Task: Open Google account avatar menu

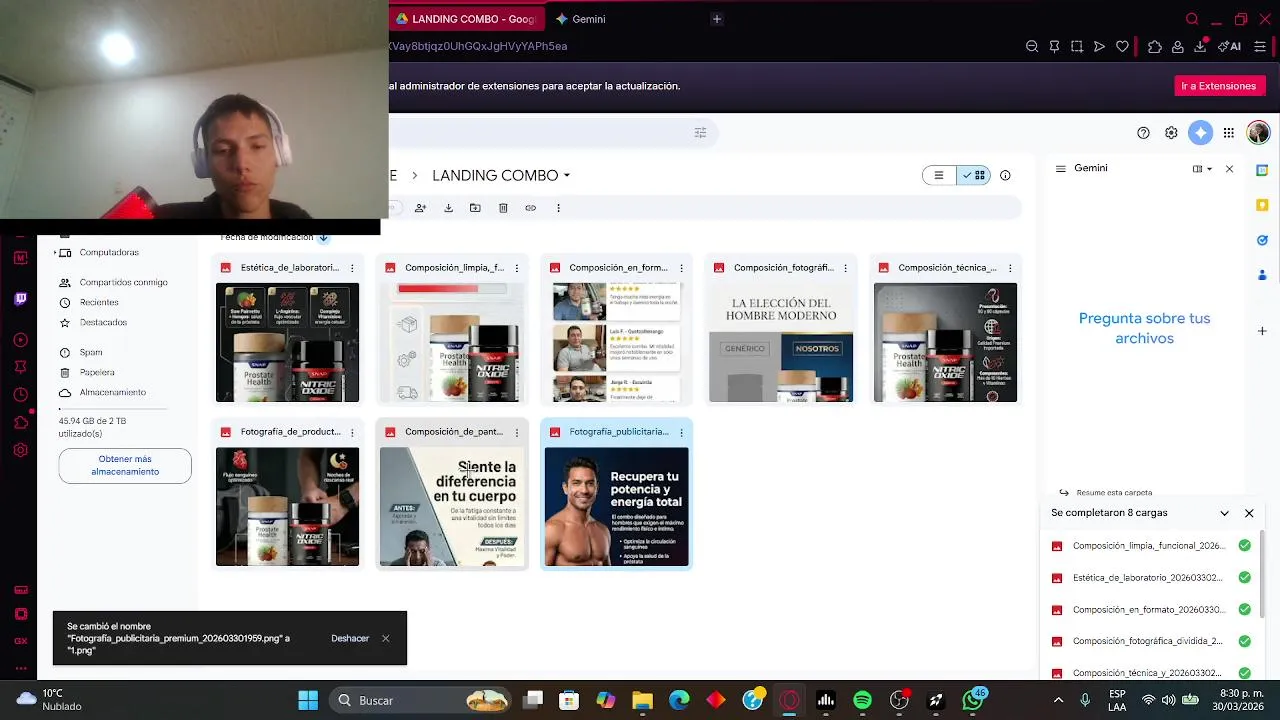Action: pos(1258,133)
